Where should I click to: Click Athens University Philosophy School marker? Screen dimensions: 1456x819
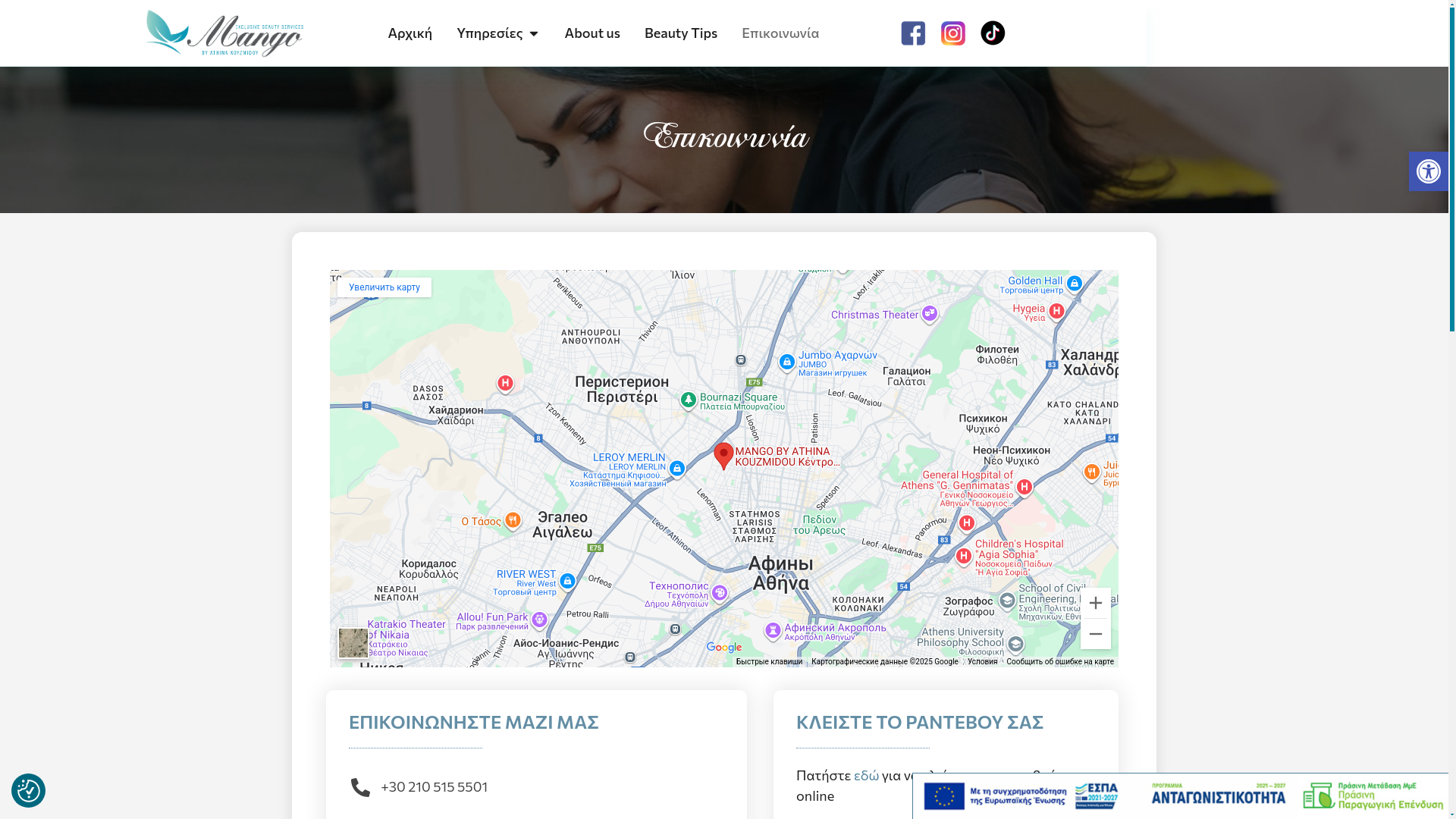[1015, 645]
